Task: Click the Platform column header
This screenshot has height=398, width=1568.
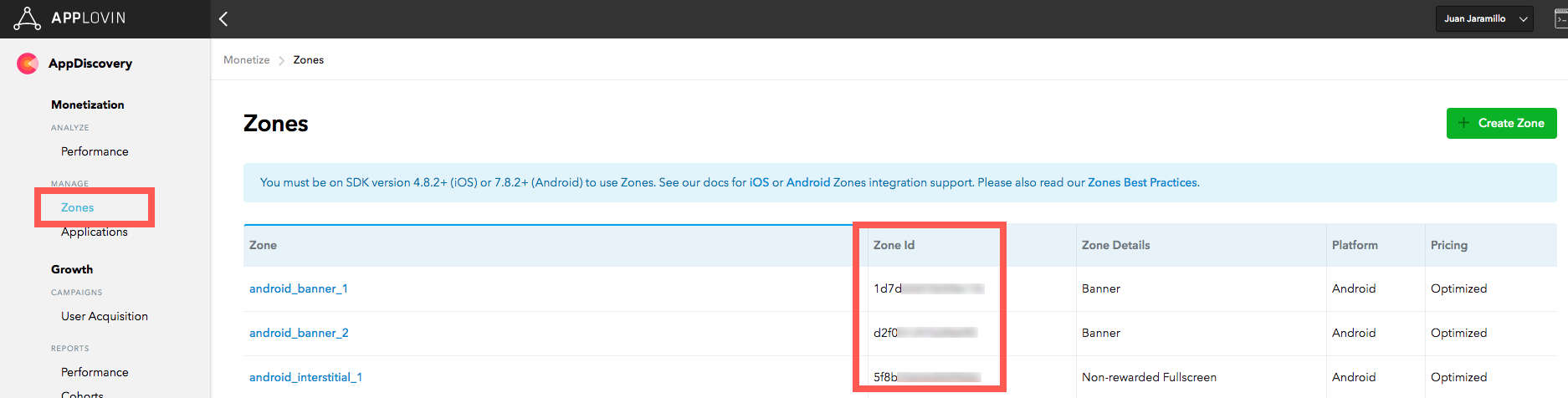Action: tap(1355, 245)
